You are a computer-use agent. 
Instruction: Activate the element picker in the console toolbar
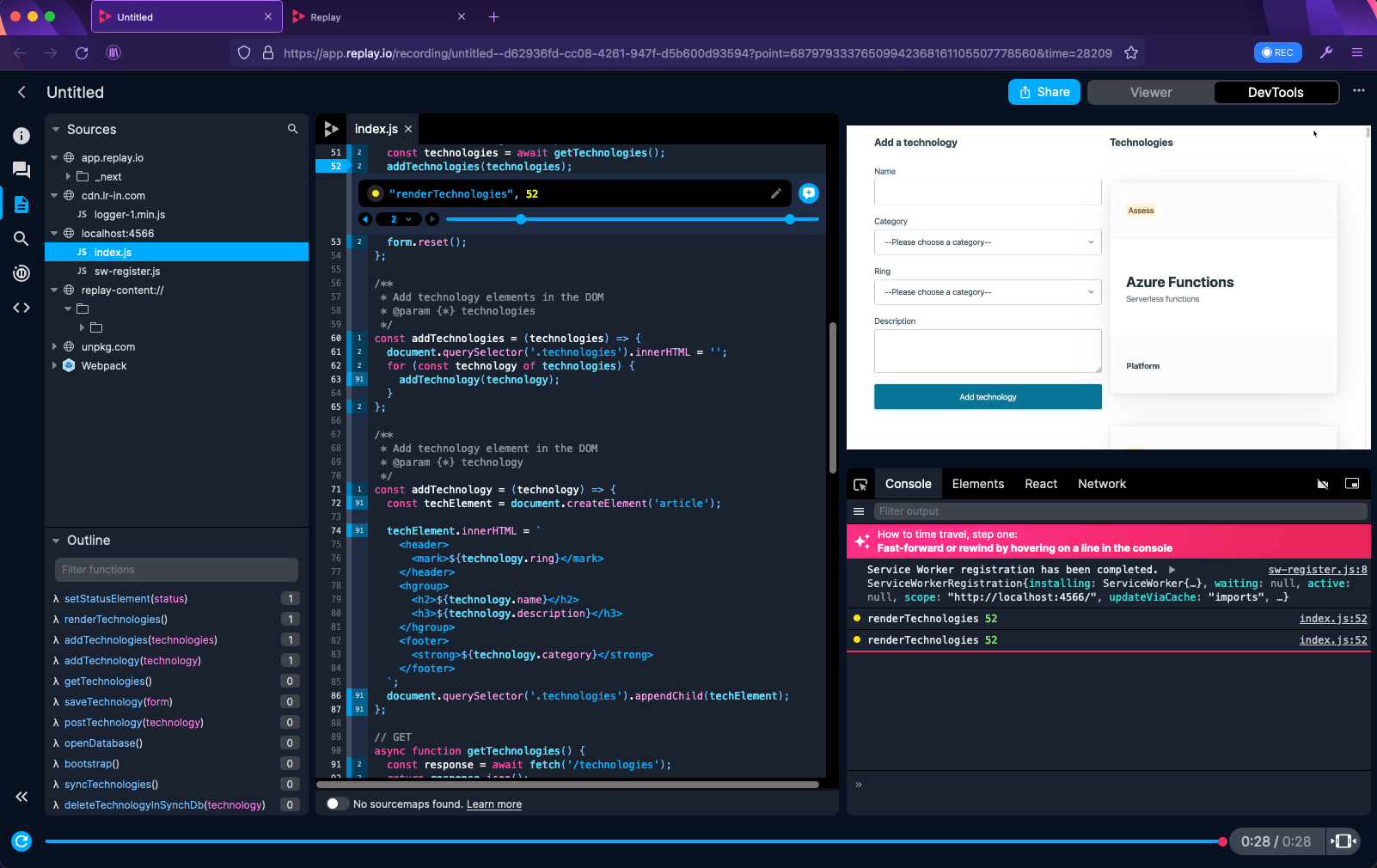860,485
